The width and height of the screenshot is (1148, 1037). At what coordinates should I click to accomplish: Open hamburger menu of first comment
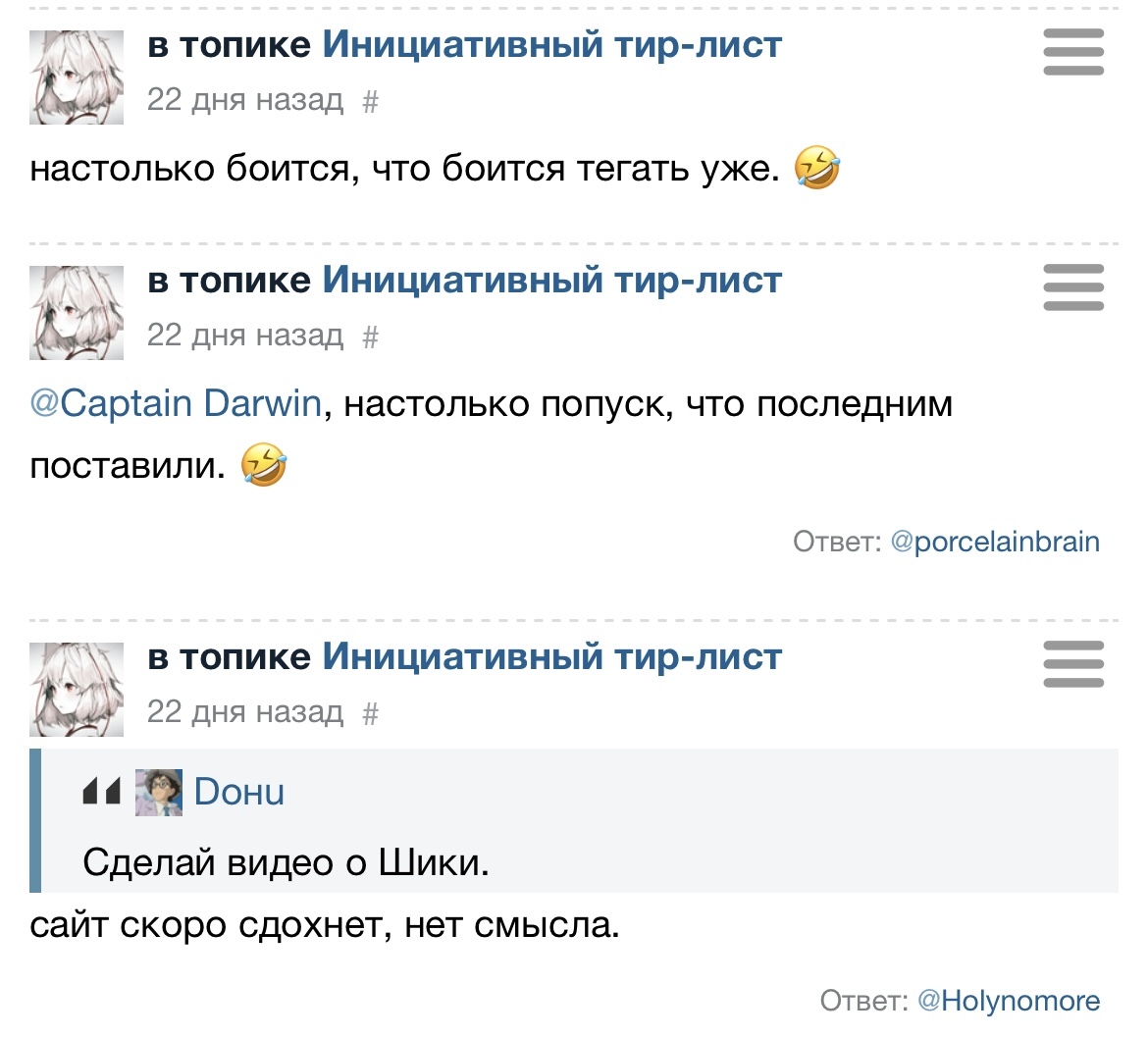click(1073, 52)
